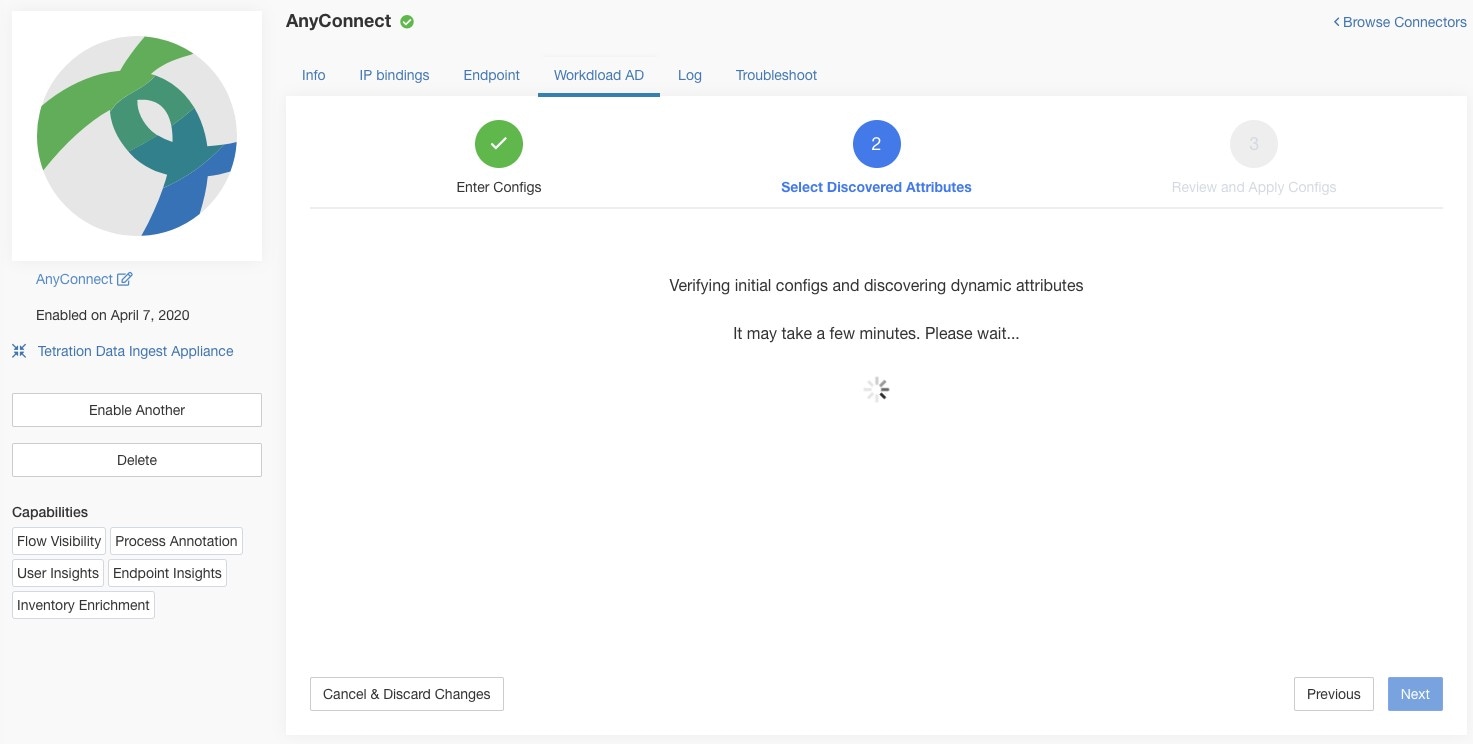Click the green status check icon beside AnyConnect title
1473x744 pixels.
click(407, 21)
